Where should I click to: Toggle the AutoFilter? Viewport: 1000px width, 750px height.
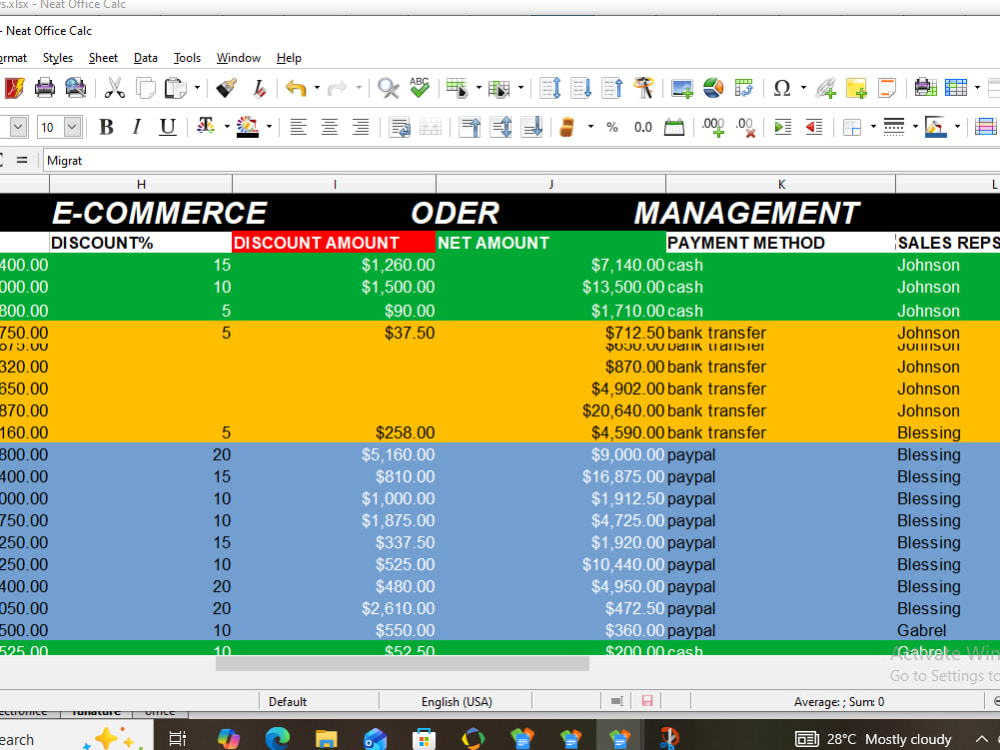click(x=643, y=87)
